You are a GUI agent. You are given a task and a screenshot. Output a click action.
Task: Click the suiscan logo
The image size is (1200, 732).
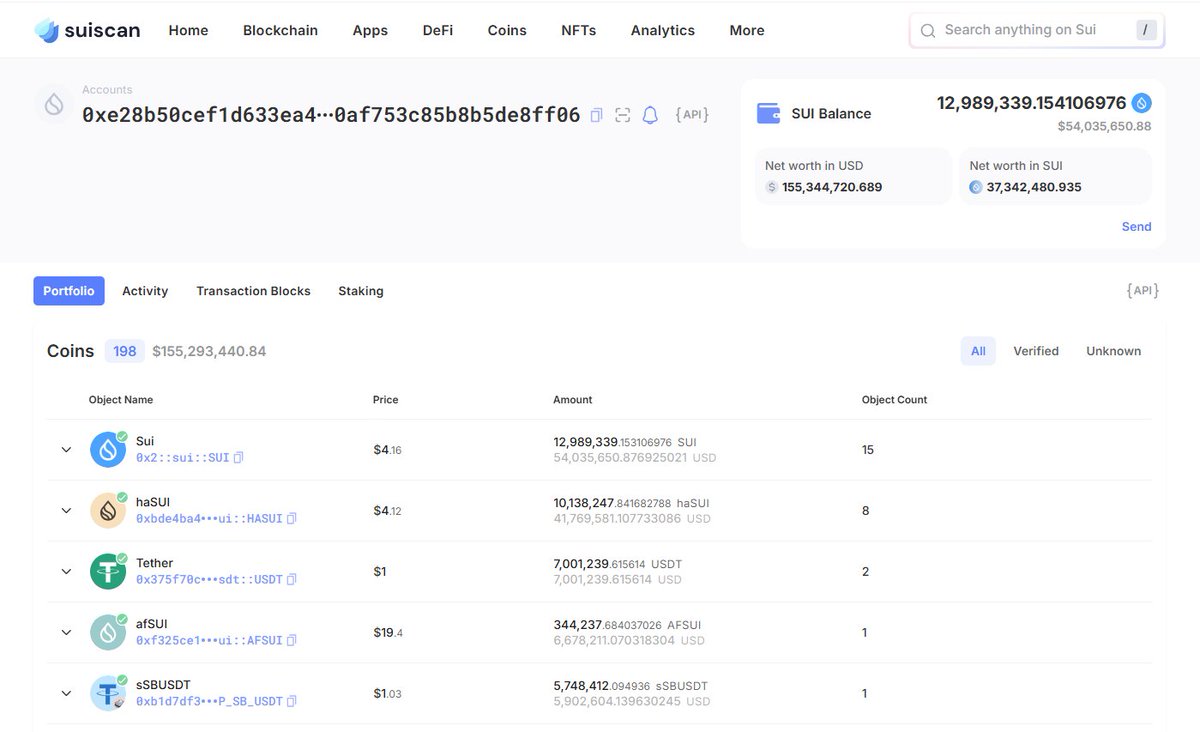coord(87,30)
